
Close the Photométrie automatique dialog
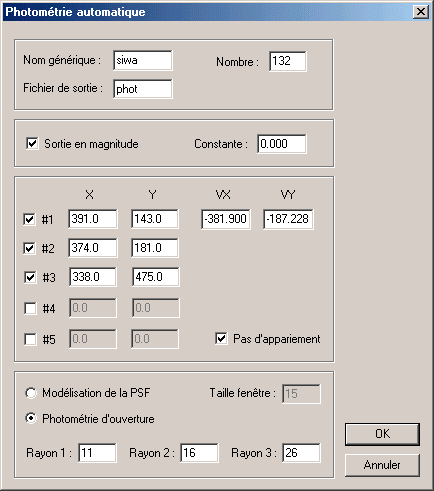pyautogui.click(x=421, y=12)
